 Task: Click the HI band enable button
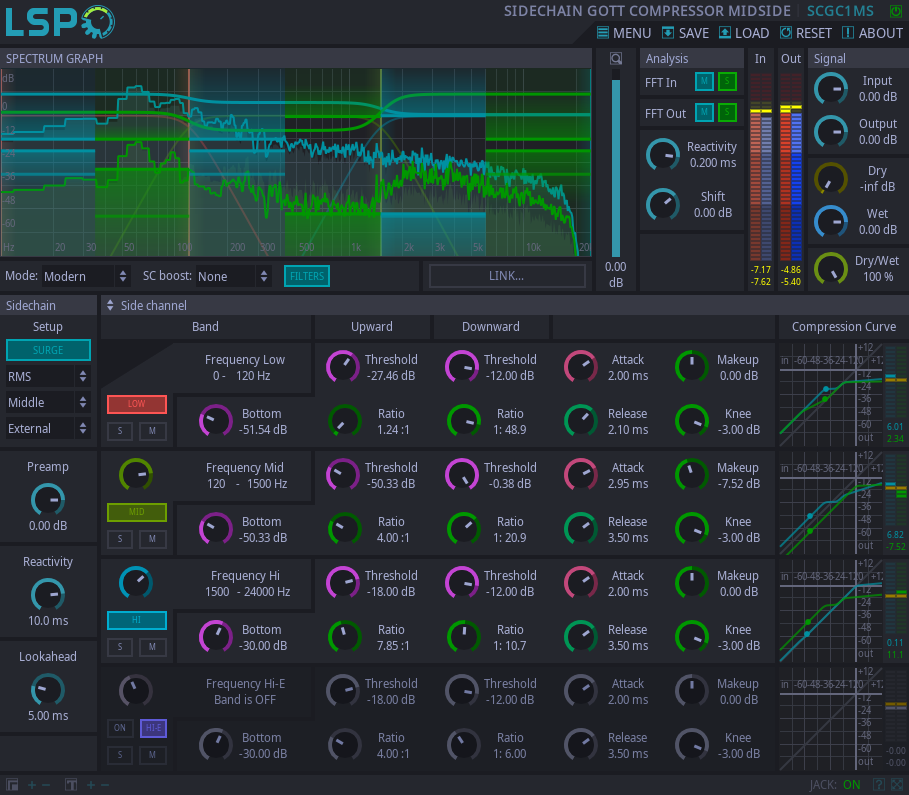click(x=137, y=620)
